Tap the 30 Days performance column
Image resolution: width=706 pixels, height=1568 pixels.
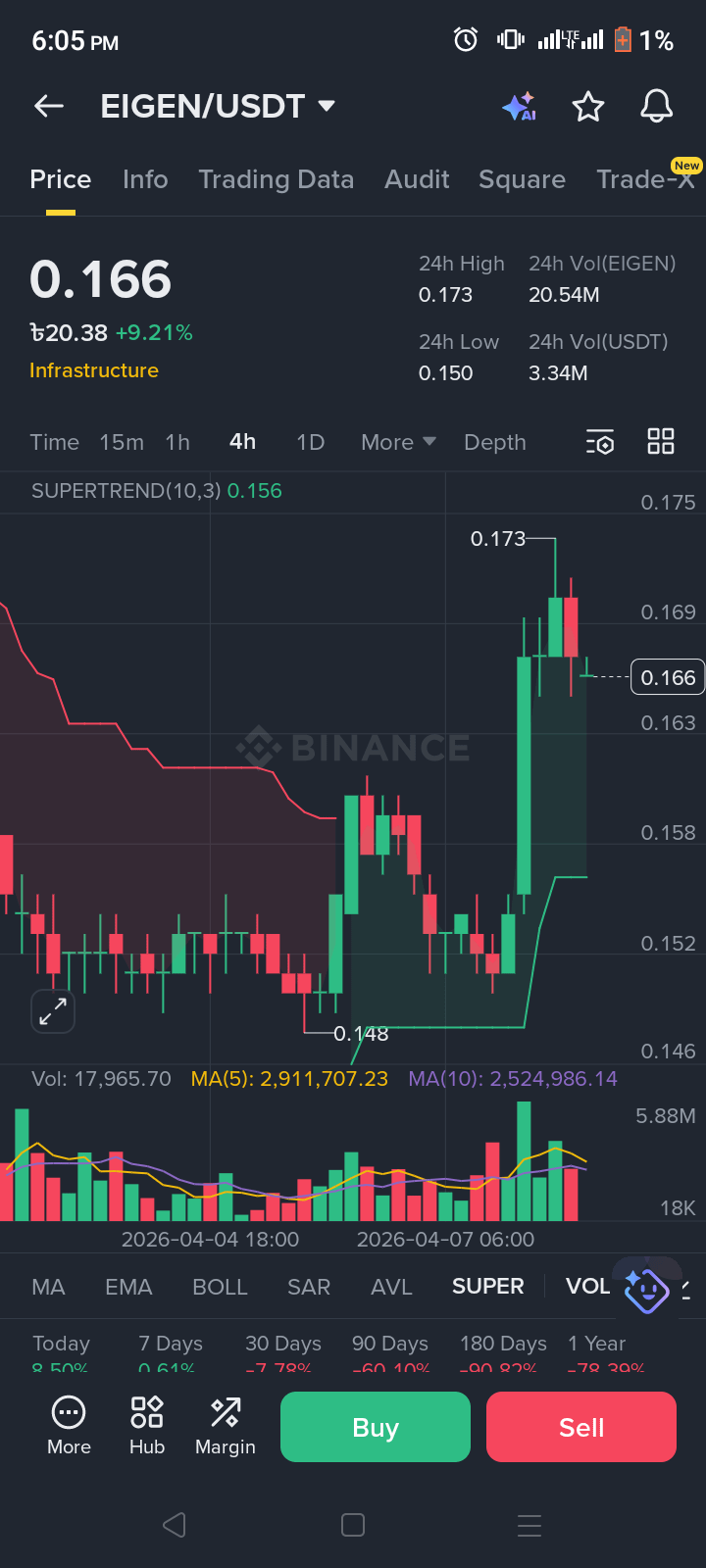(282, 1353)
